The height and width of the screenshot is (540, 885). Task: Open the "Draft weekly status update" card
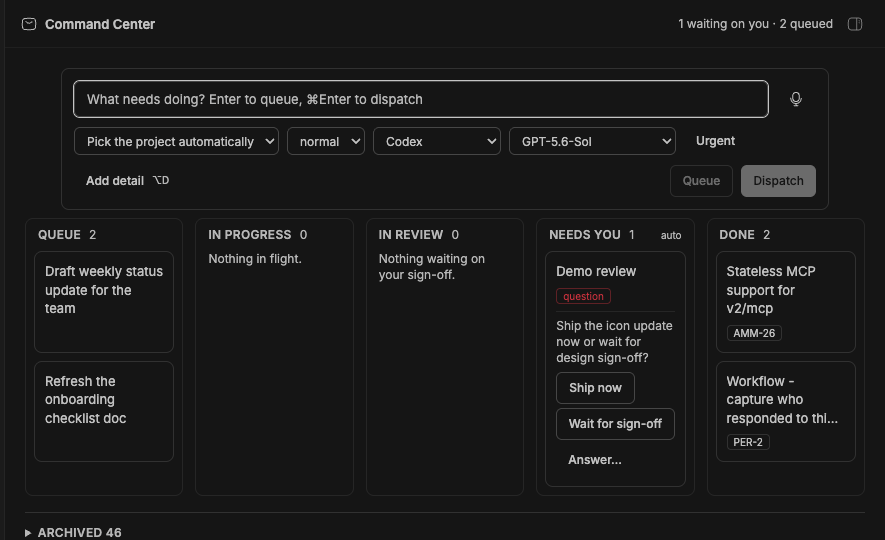point(104,302)
